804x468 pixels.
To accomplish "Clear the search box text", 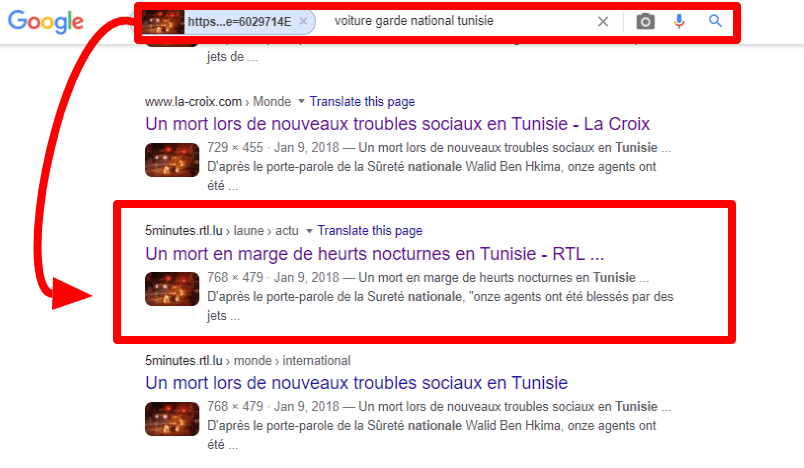I will [602, 21].
